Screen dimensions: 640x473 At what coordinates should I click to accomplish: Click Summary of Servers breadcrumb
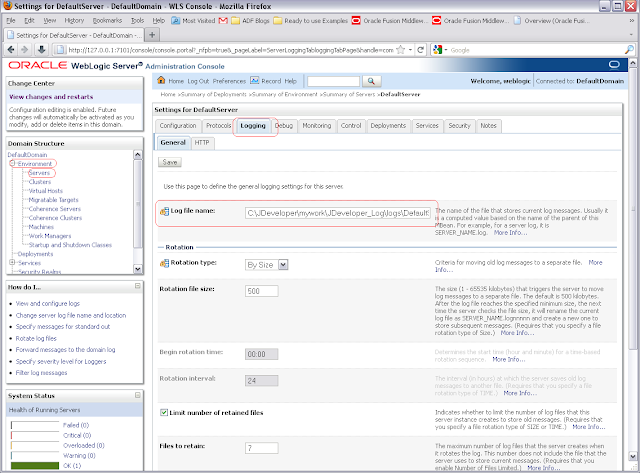[349, 94]
